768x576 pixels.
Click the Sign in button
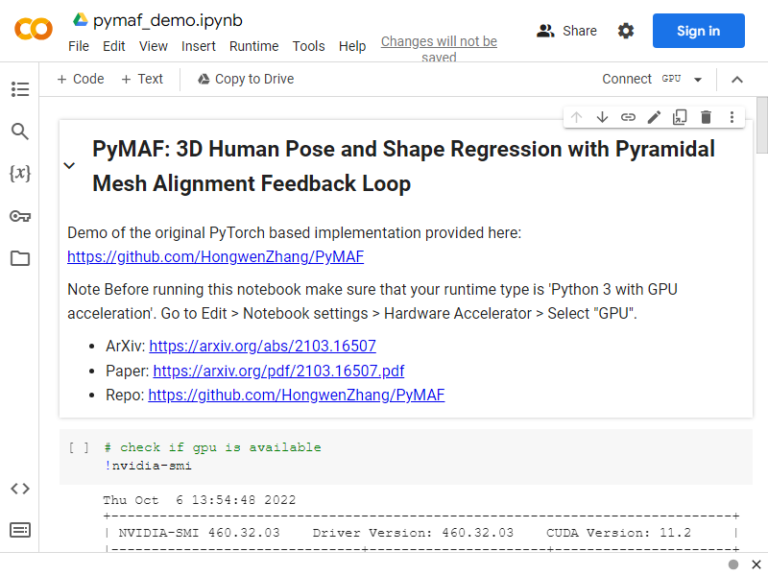click(x=698, y=31)
